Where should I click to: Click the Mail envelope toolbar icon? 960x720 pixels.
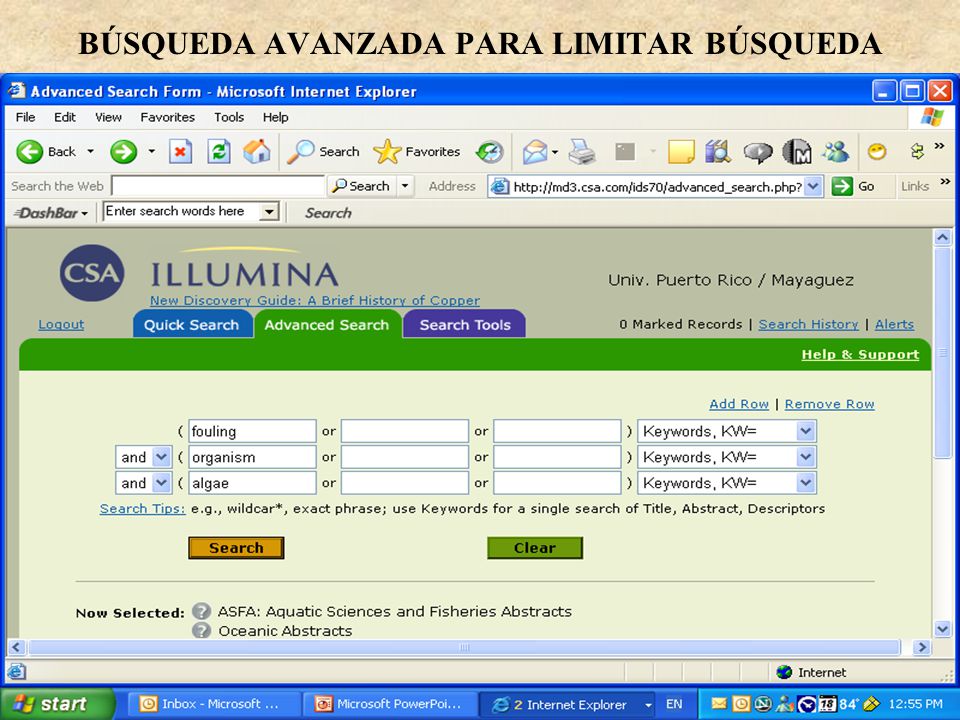point(534,151)
